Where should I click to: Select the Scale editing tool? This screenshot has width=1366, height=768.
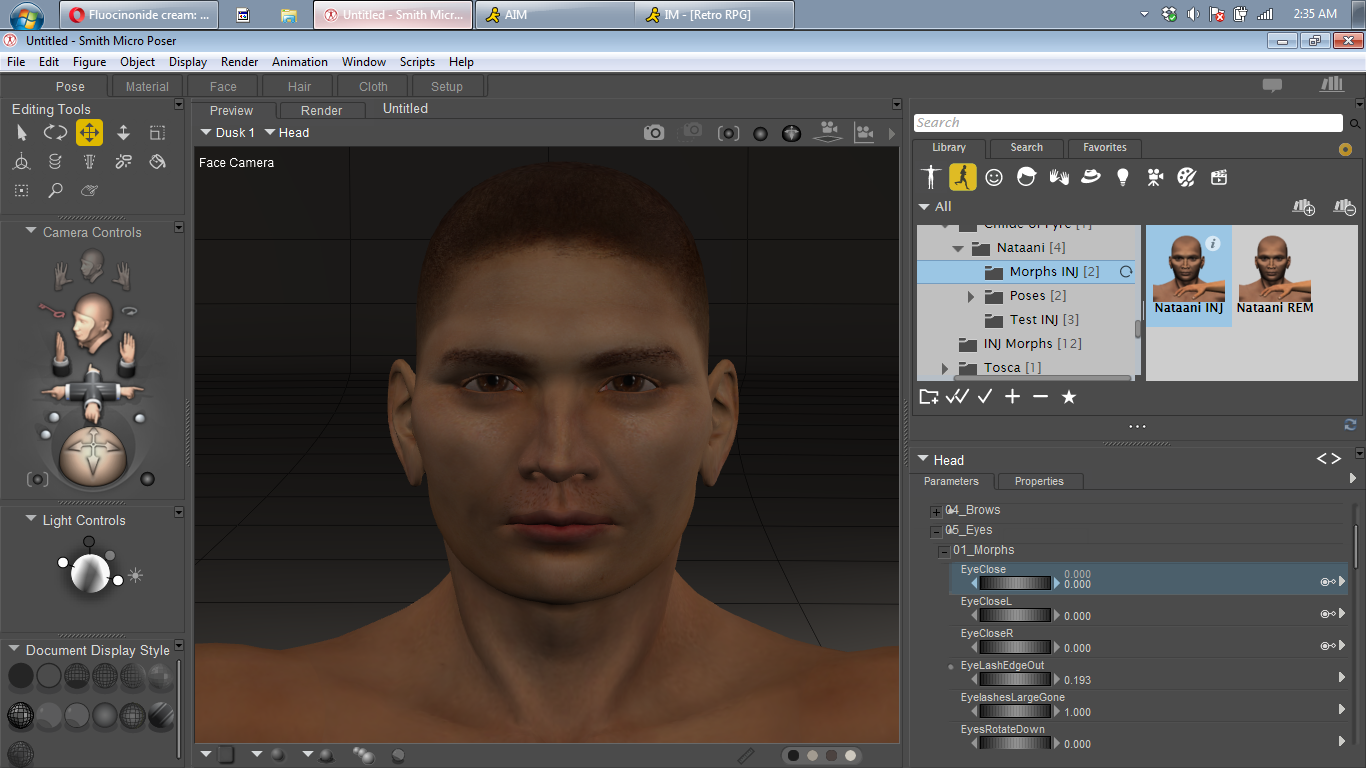(157, 132)
